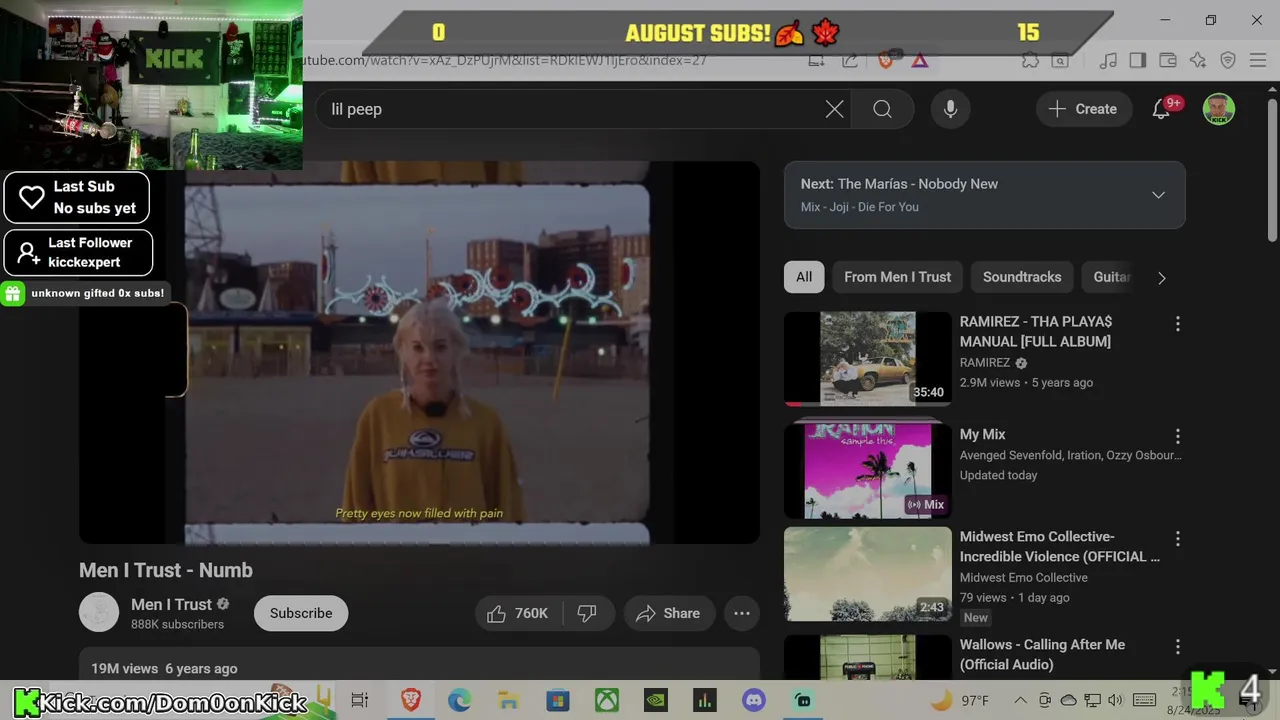1280x720 pixels.
Task: Open File Explorer from taskbar
Action: (x=508, y=701)
